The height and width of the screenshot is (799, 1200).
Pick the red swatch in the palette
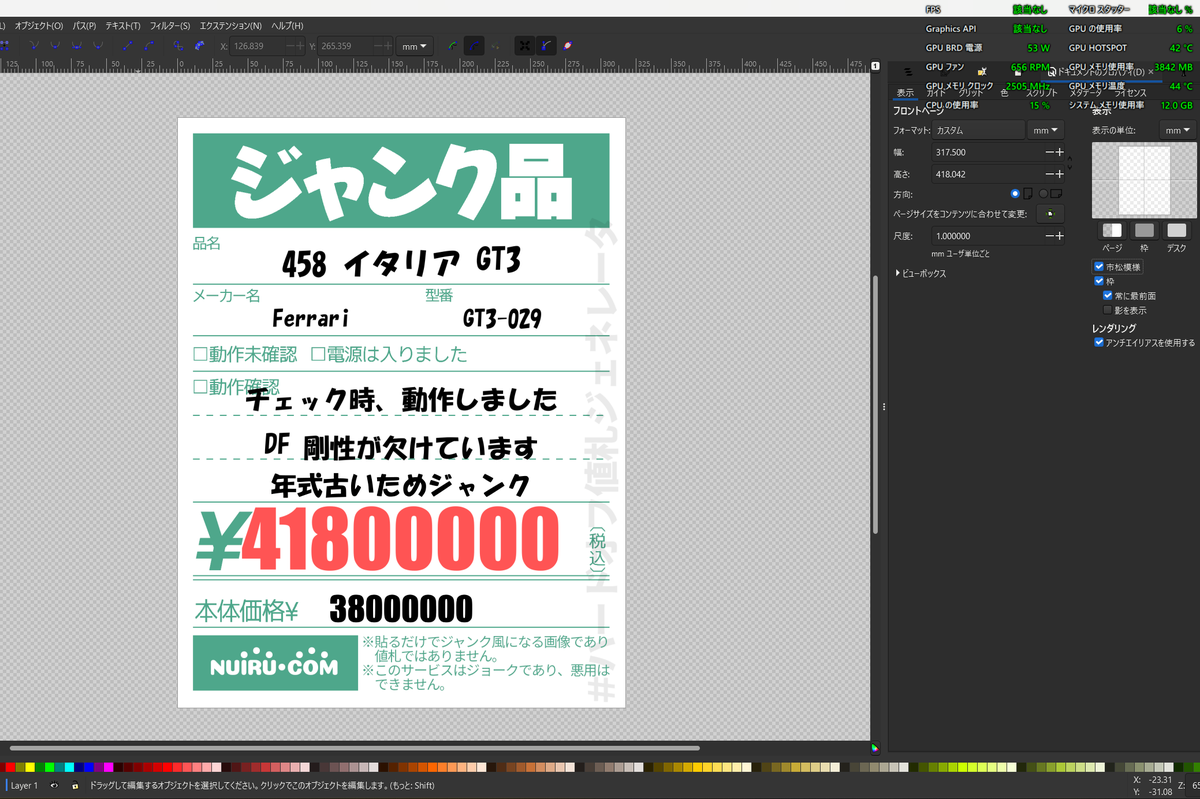point(10,767)
